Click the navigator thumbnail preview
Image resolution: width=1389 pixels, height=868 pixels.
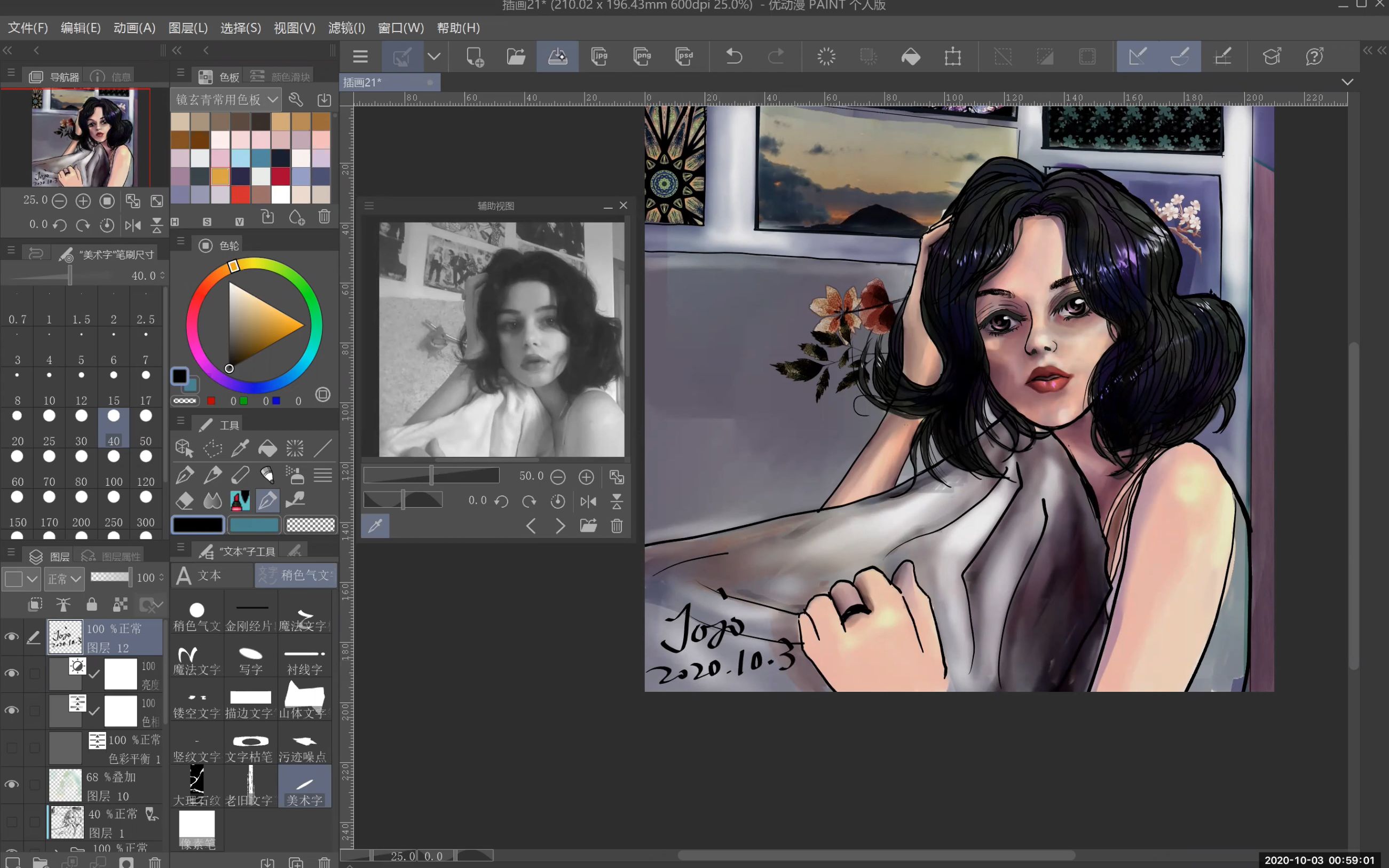click(84, 137)
